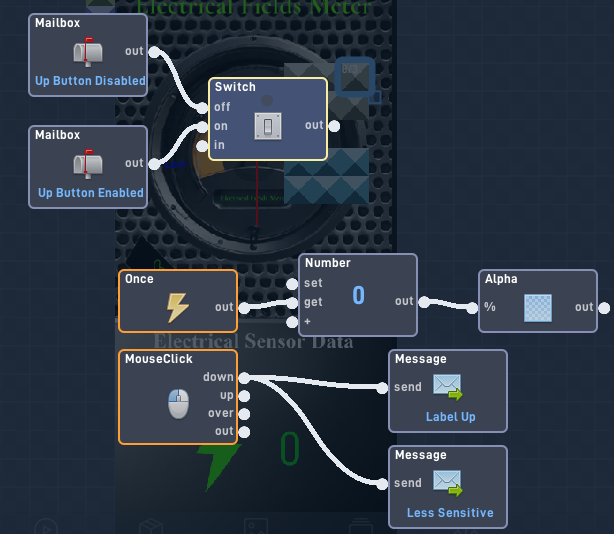Click the Switch node 'out' output port
The width and height of the screenshot is (614, 534).
point(334,126)
